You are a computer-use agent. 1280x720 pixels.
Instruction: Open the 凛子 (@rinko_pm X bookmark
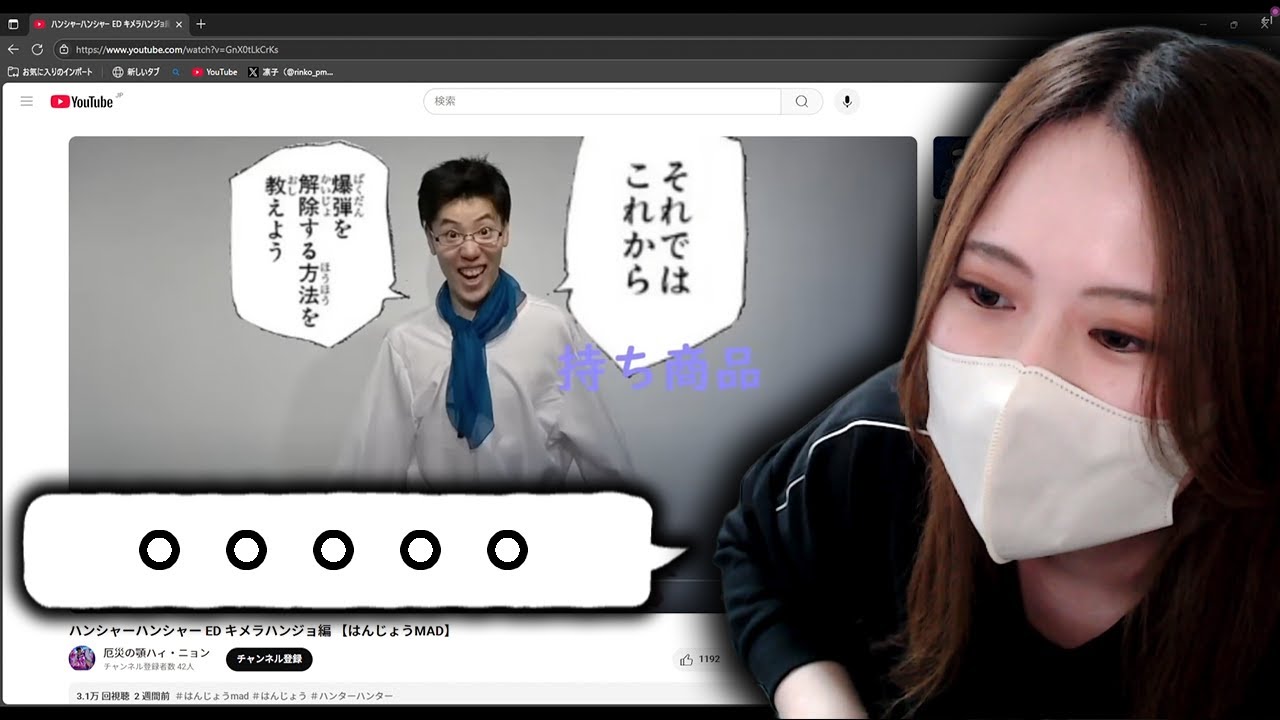(291, 72)
